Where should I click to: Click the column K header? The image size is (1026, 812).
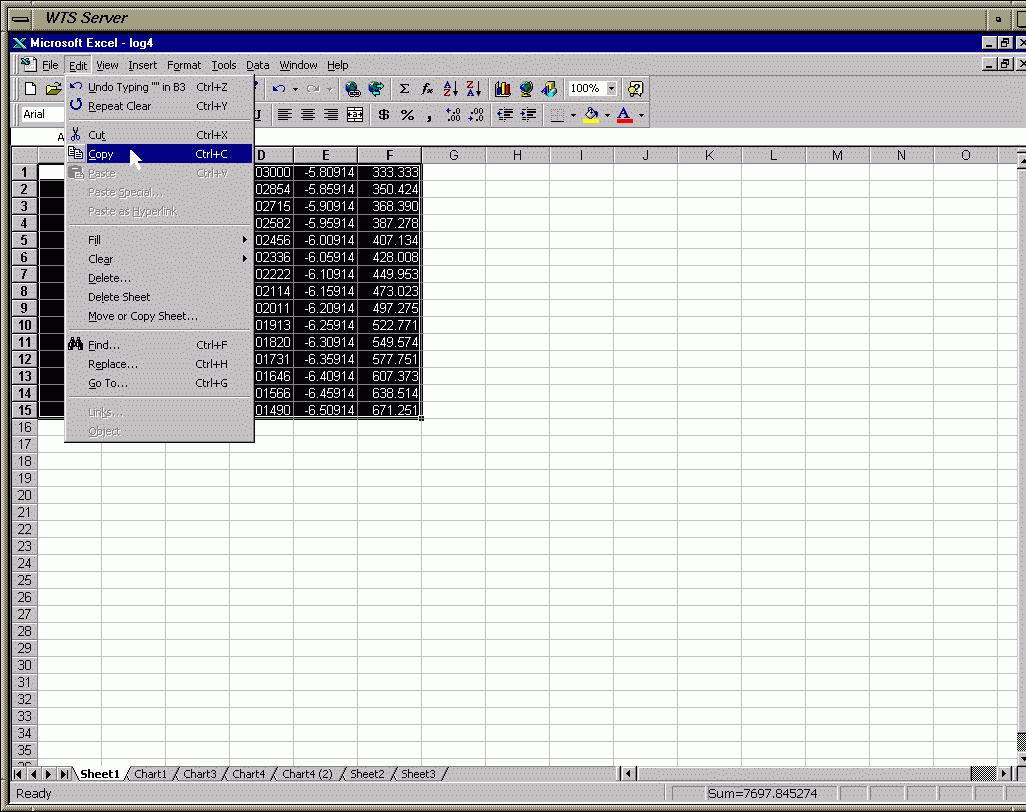pos(709,155)
